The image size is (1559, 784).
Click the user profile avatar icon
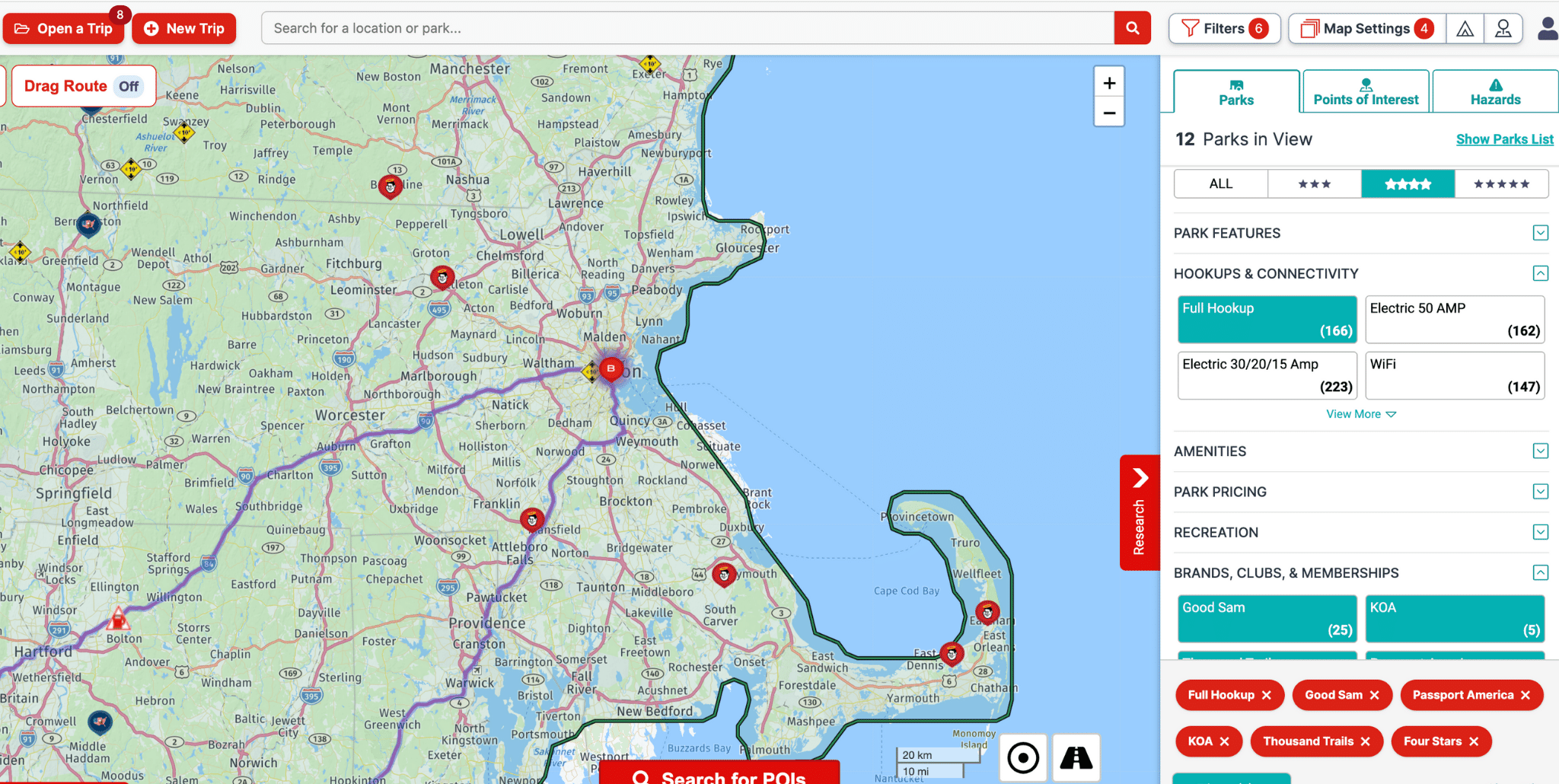pyautogui.click(x=1547, y=29)
